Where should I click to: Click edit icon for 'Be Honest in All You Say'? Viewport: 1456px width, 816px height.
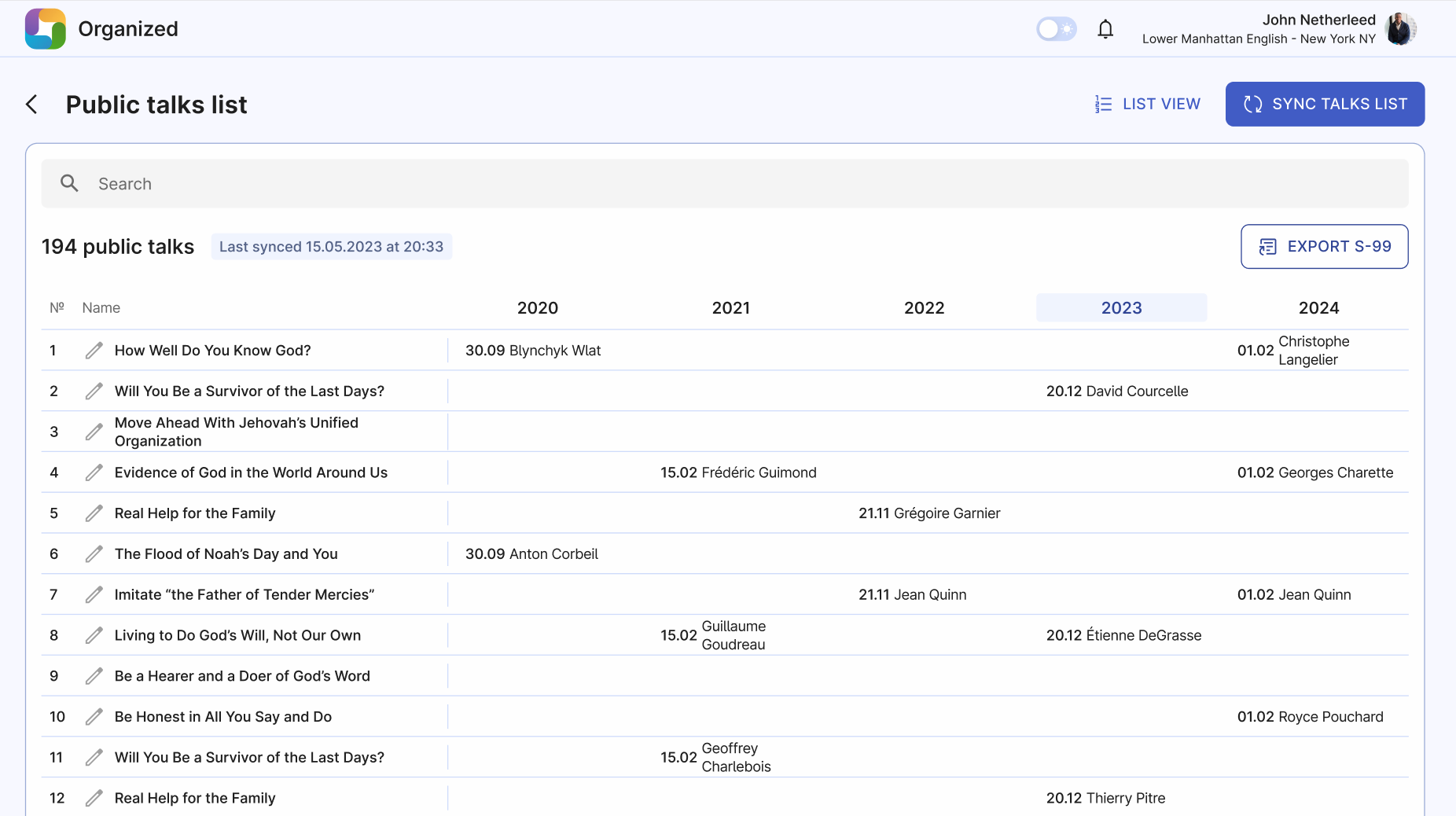94,717
